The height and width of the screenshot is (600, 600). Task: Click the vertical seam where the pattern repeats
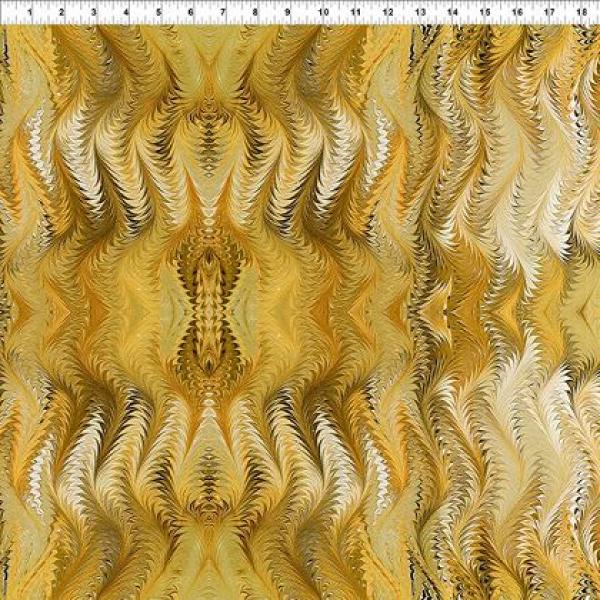[x=417, y=300]
